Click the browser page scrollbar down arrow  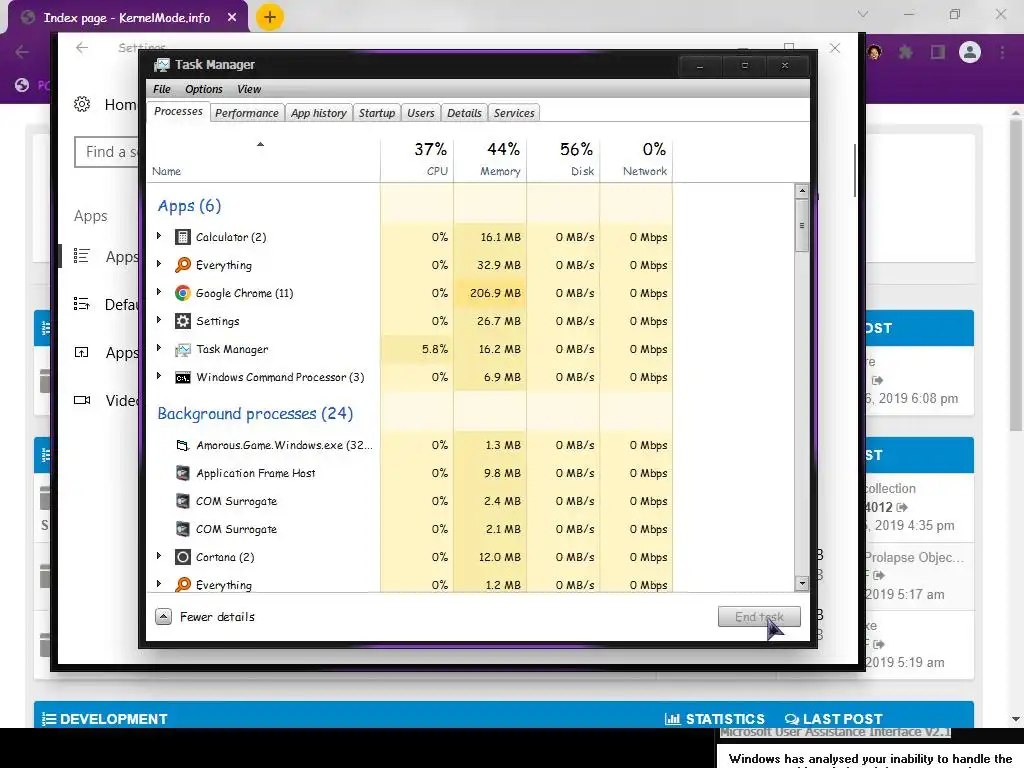(x=1016, y=720)
